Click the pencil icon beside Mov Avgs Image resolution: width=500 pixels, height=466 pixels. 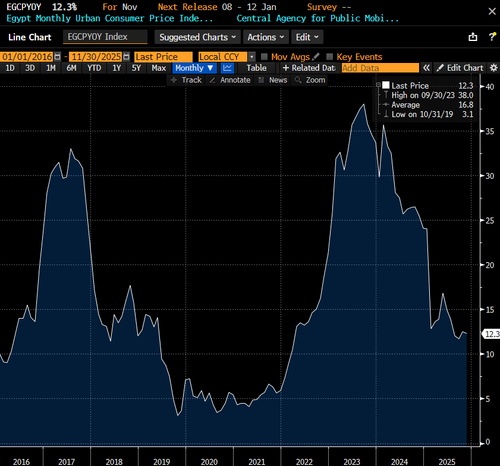[316, 56]
